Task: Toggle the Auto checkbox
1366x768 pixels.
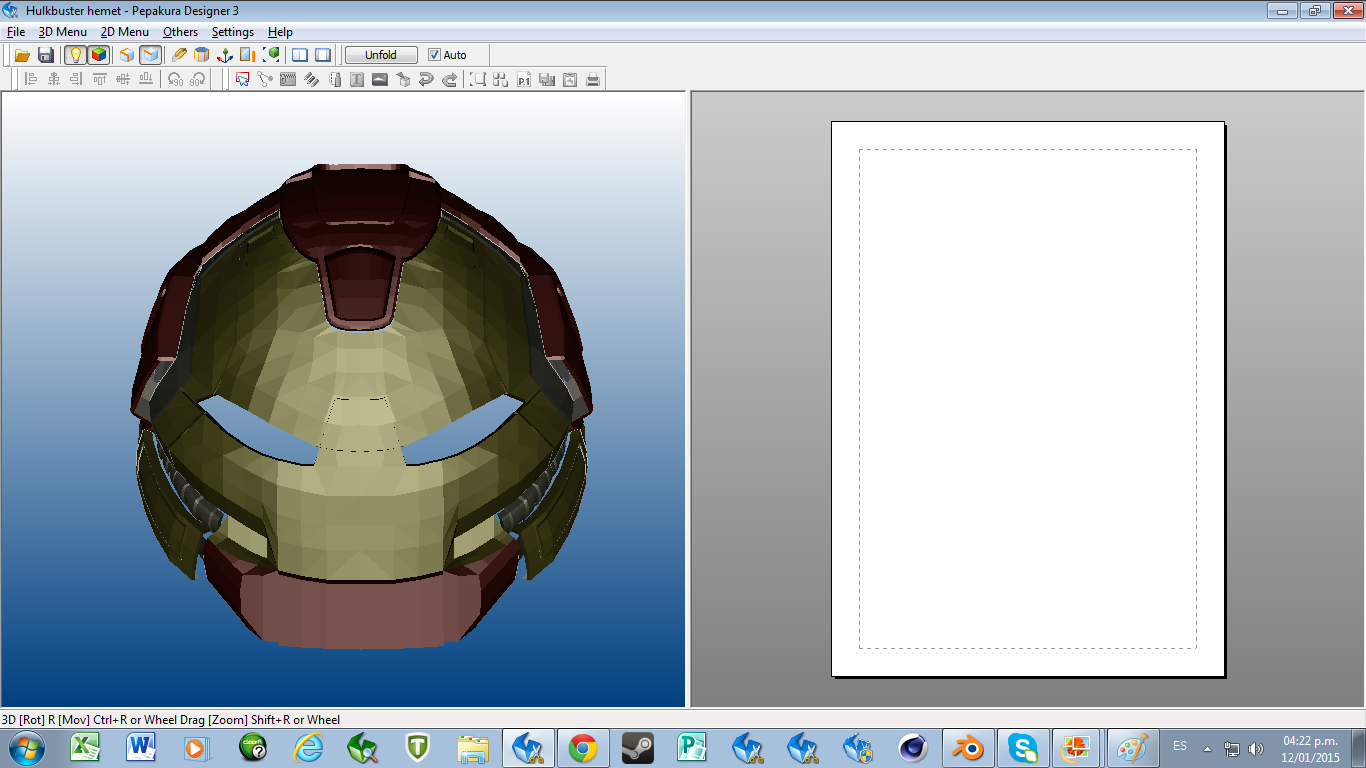Action: [x=434, y=55]
